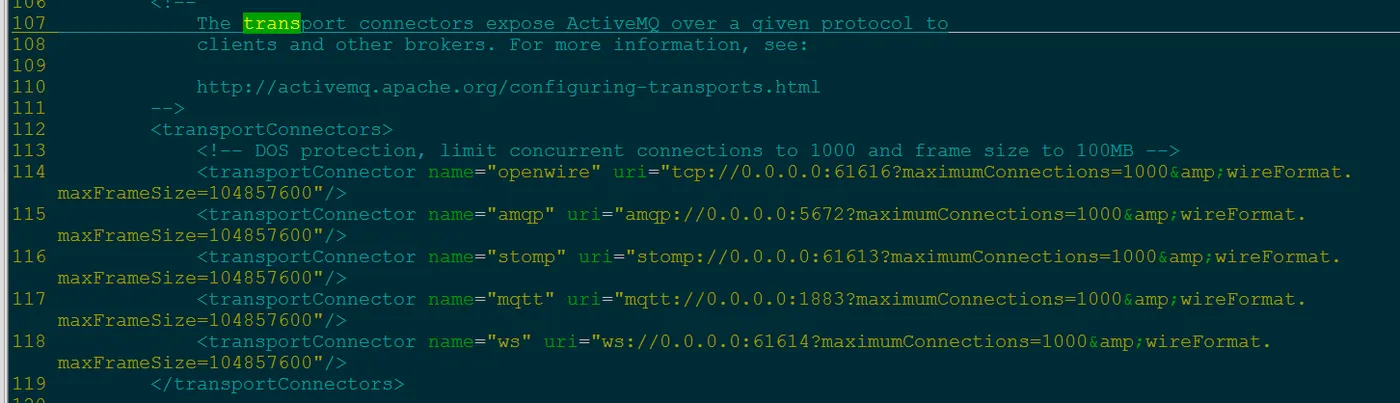
Task: Click line number 114 in gutter
Action: 29,172
